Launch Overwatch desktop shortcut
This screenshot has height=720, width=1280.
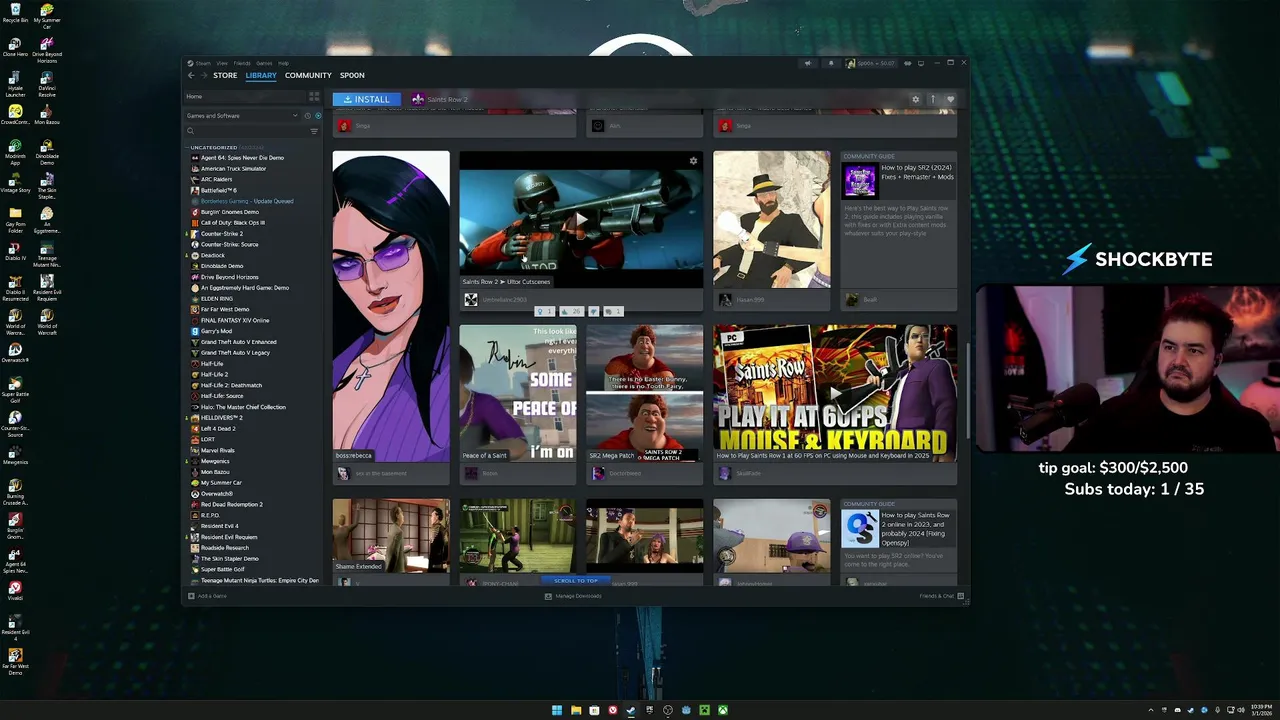coord(15,353)
